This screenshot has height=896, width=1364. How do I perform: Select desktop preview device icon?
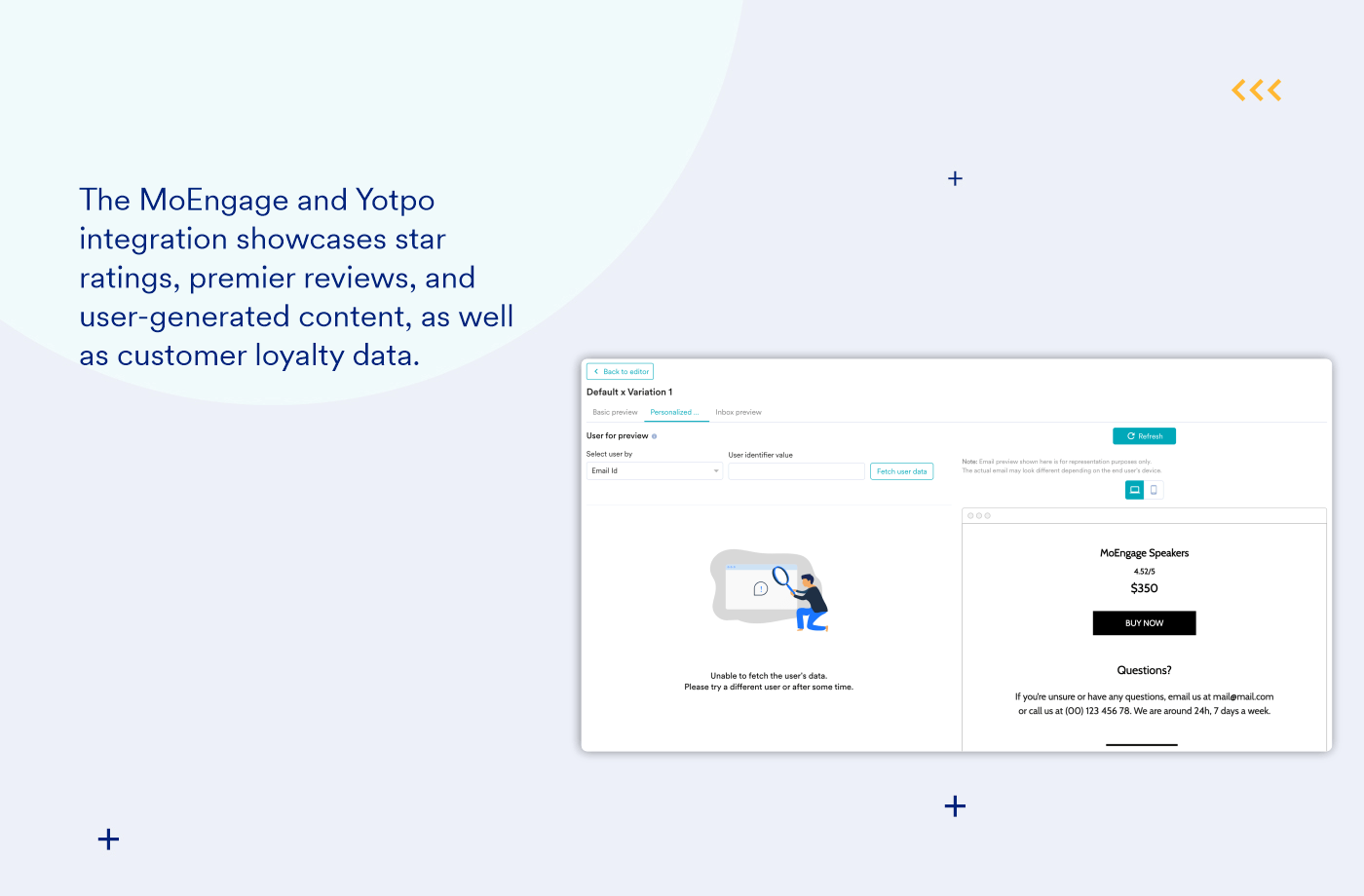(1134, 490)
